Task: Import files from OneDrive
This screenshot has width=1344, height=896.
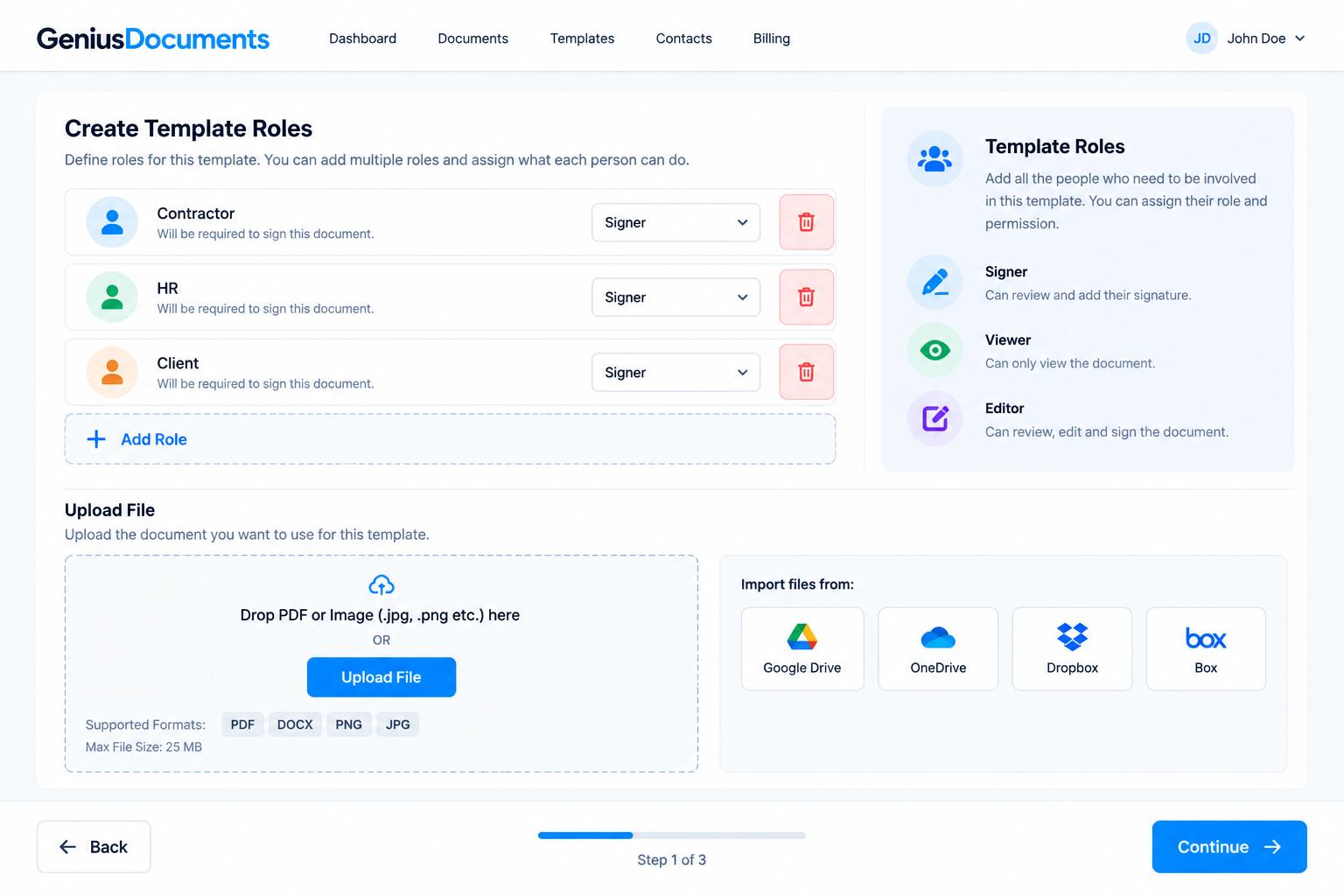Action: [938, 649]
